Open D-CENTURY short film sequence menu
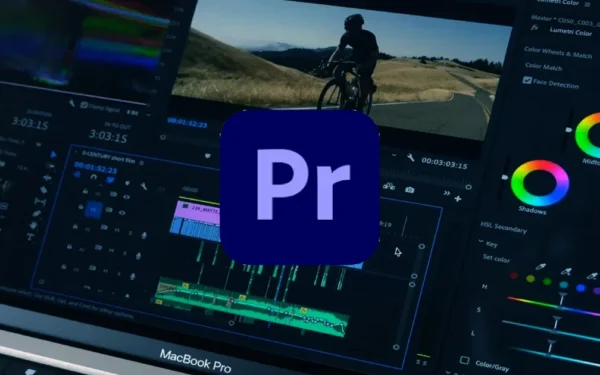Viewport: 600px width, 375px height. [x=142, y=163]
